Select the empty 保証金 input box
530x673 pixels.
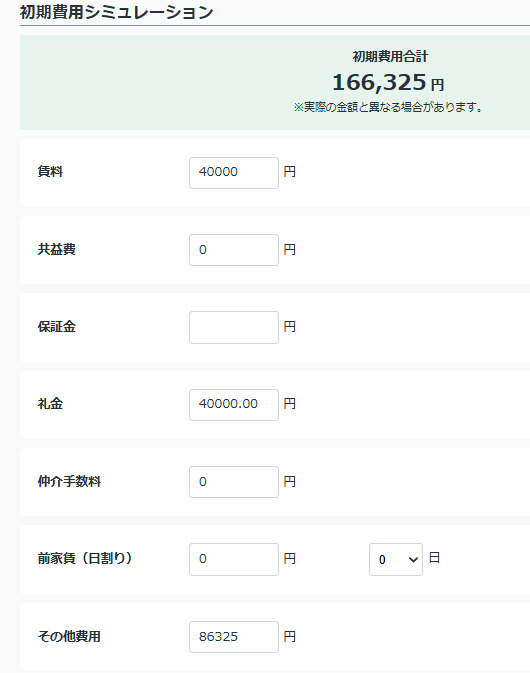click(234, 327)
